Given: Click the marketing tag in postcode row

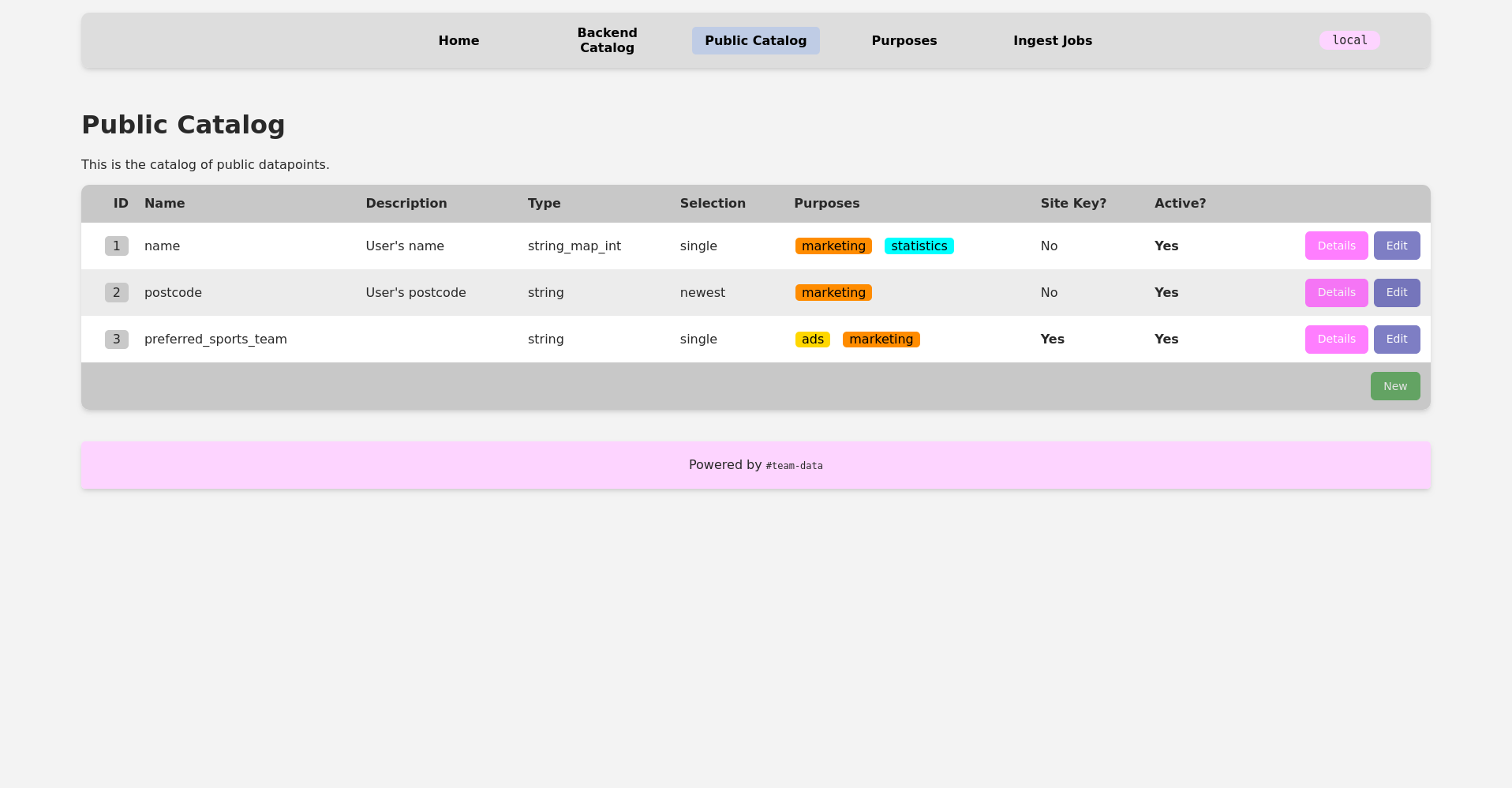Looking at the screenshot, I should (833, 293).
